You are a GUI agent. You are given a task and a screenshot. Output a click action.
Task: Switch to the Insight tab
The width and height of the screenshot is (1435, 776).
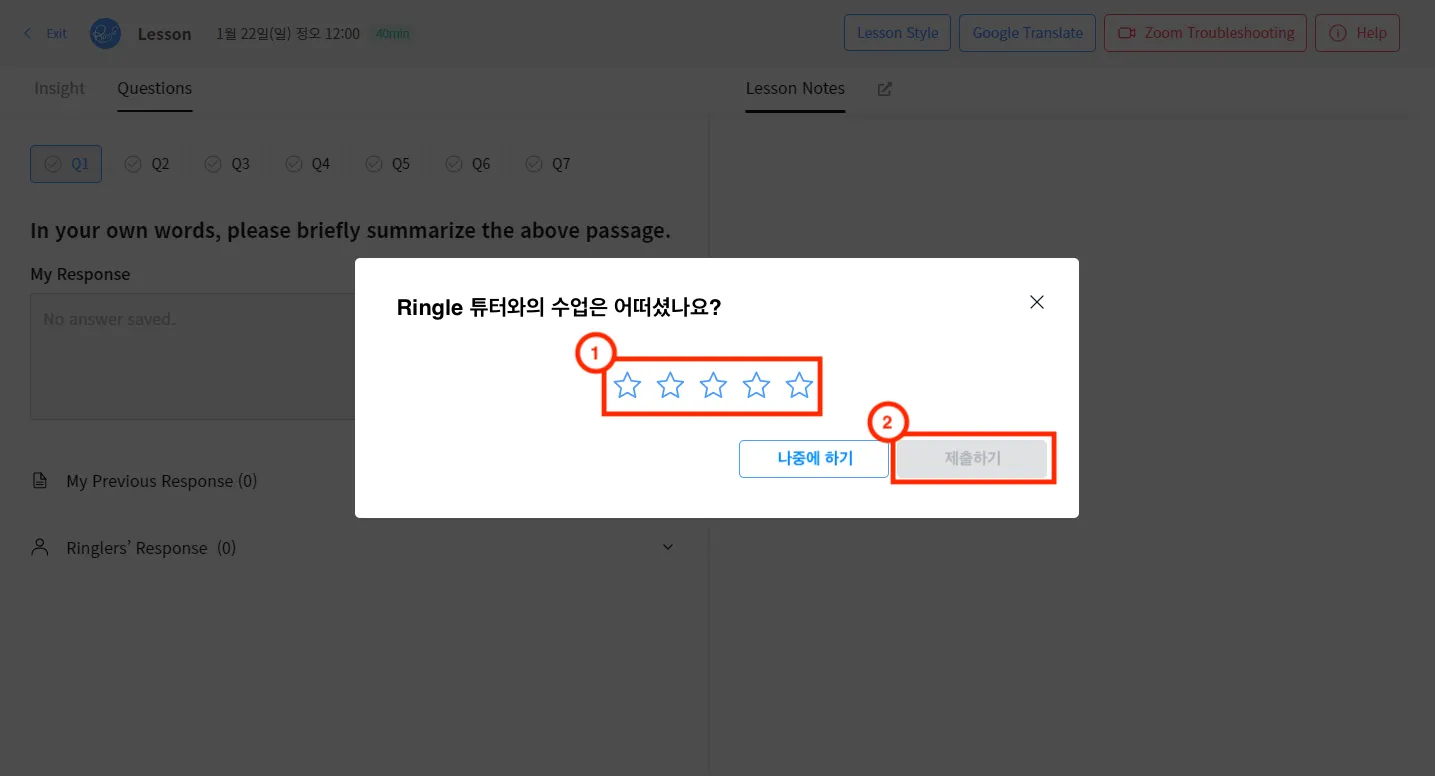click(x=60, y=88)
